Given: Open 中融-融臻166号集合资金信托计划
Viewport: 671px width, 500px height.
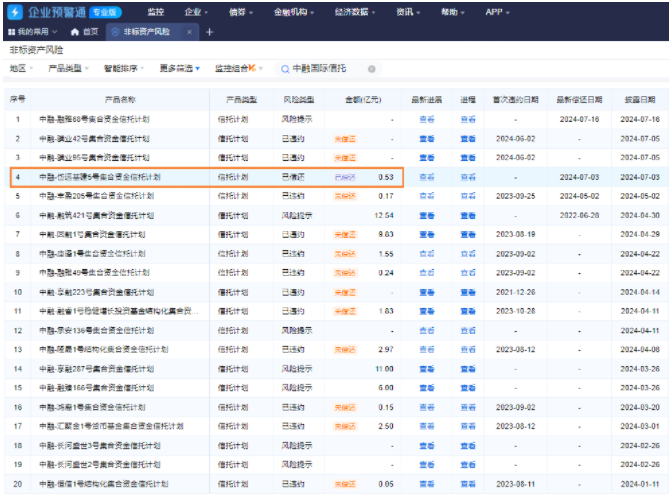Looking at the screenshot, I should coord(96,388).
